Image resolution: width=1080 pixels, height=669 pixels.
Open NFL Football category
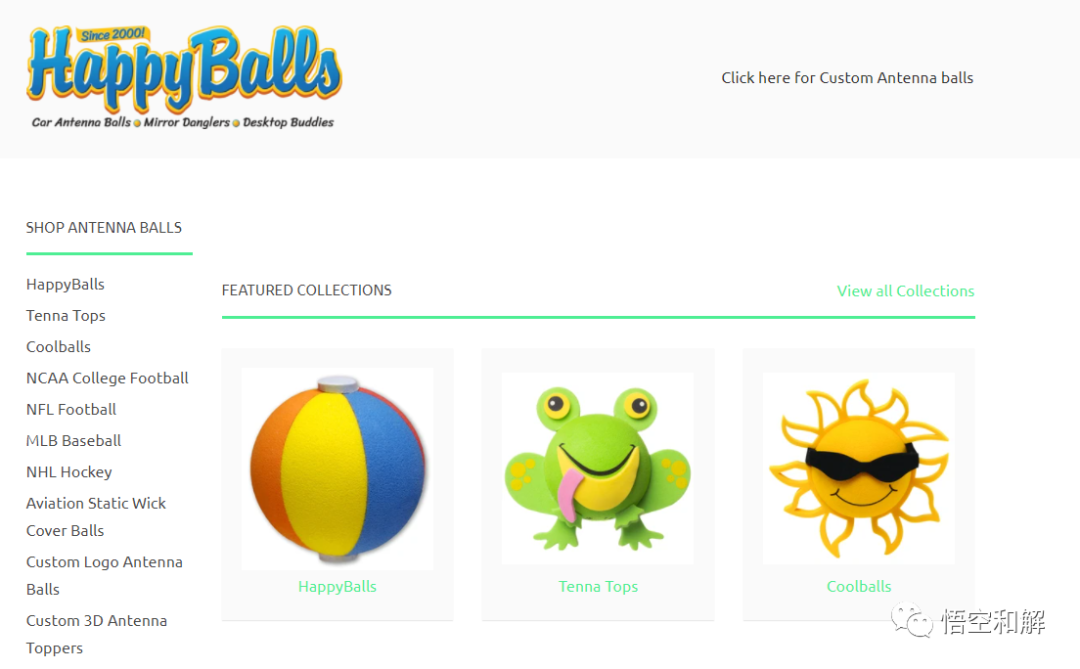pyautogui.click(x=72, y=409)
